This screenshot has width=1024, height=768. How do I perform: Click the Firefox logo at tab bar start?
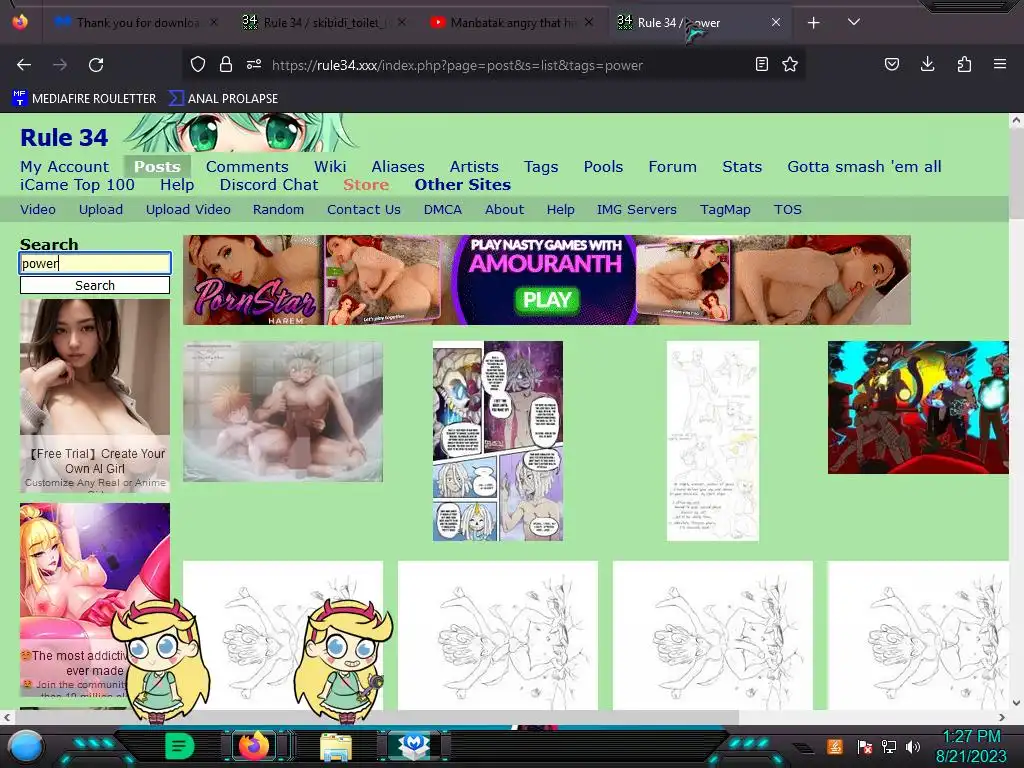20,22
